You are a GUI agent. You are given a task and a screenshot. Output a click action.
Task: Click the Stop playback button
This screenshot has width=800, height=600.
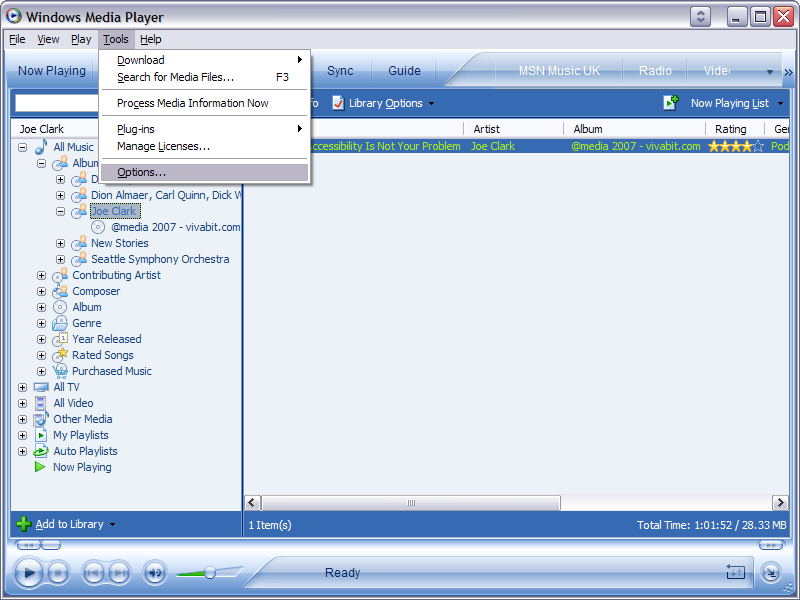(x=58, y=573)
